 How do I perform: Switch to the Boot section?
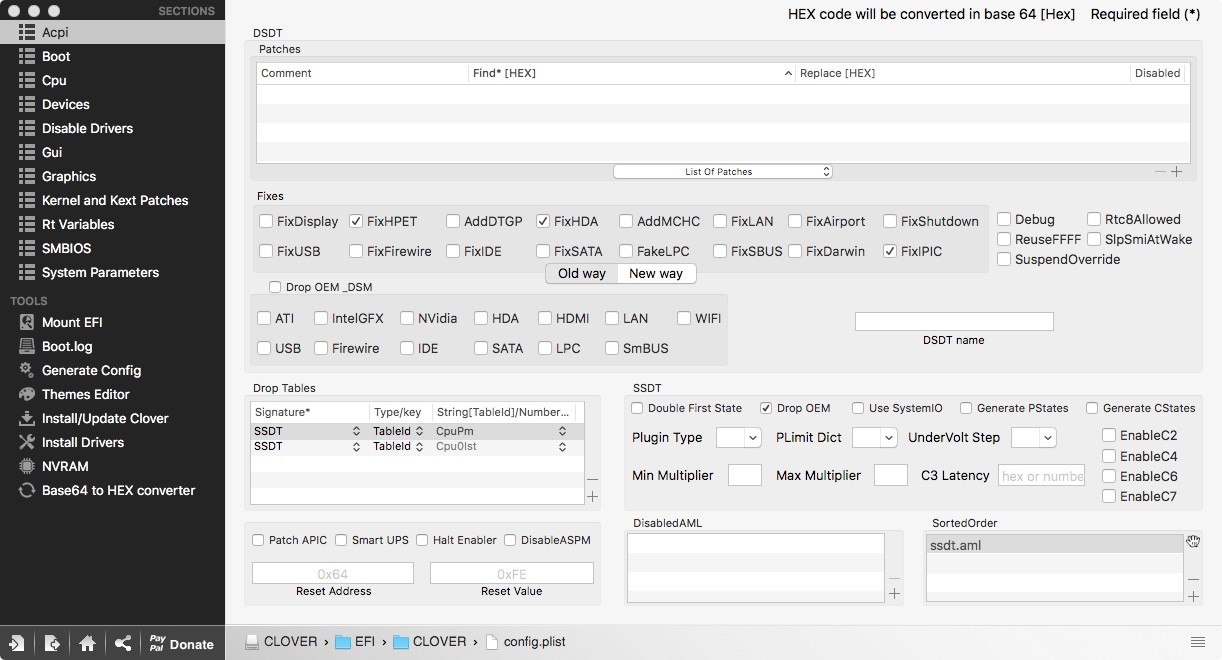[x=56, y=56]
